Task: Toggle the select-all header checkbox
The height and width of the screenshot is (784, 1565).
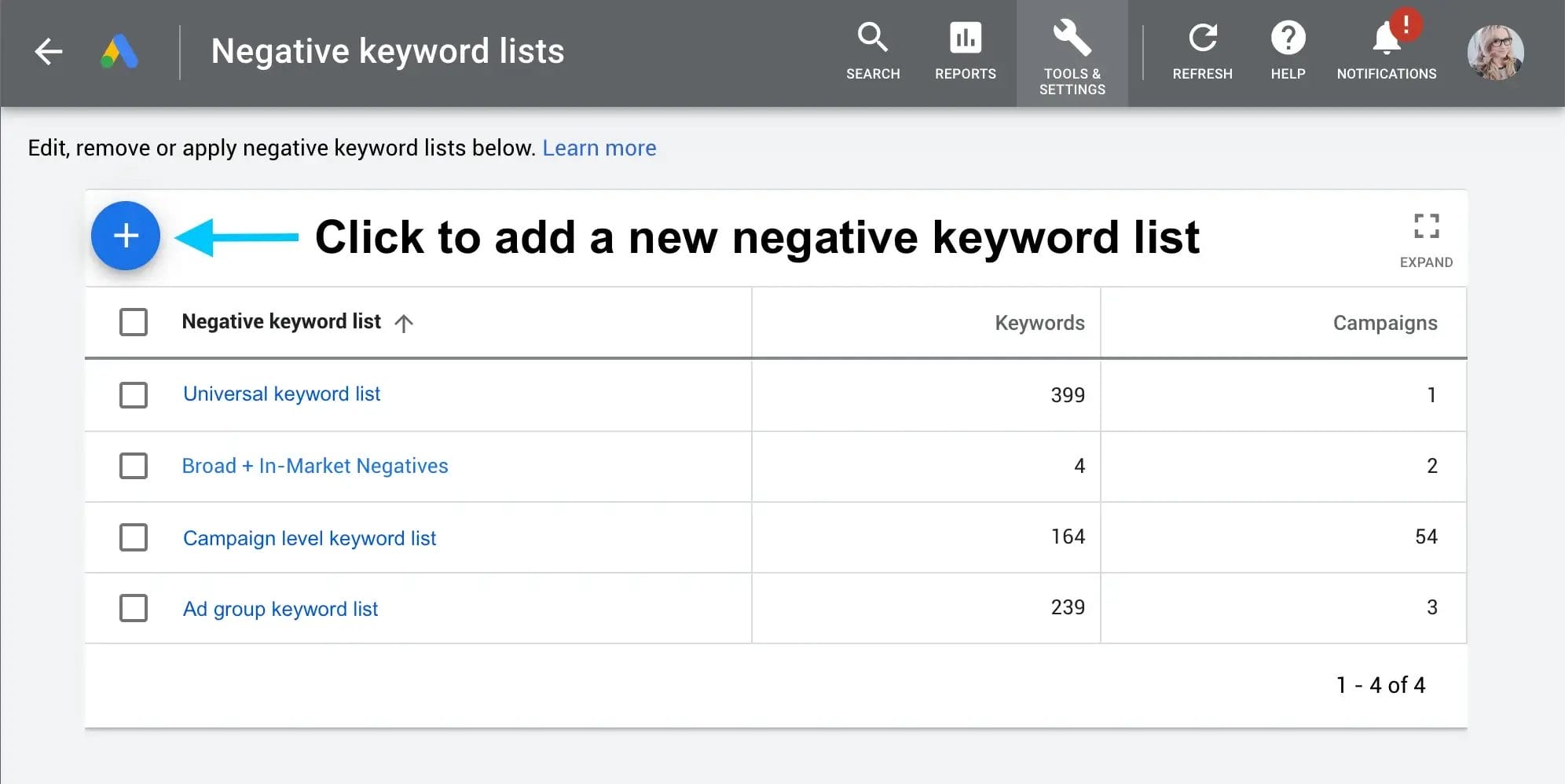Action: coord(134,322)
